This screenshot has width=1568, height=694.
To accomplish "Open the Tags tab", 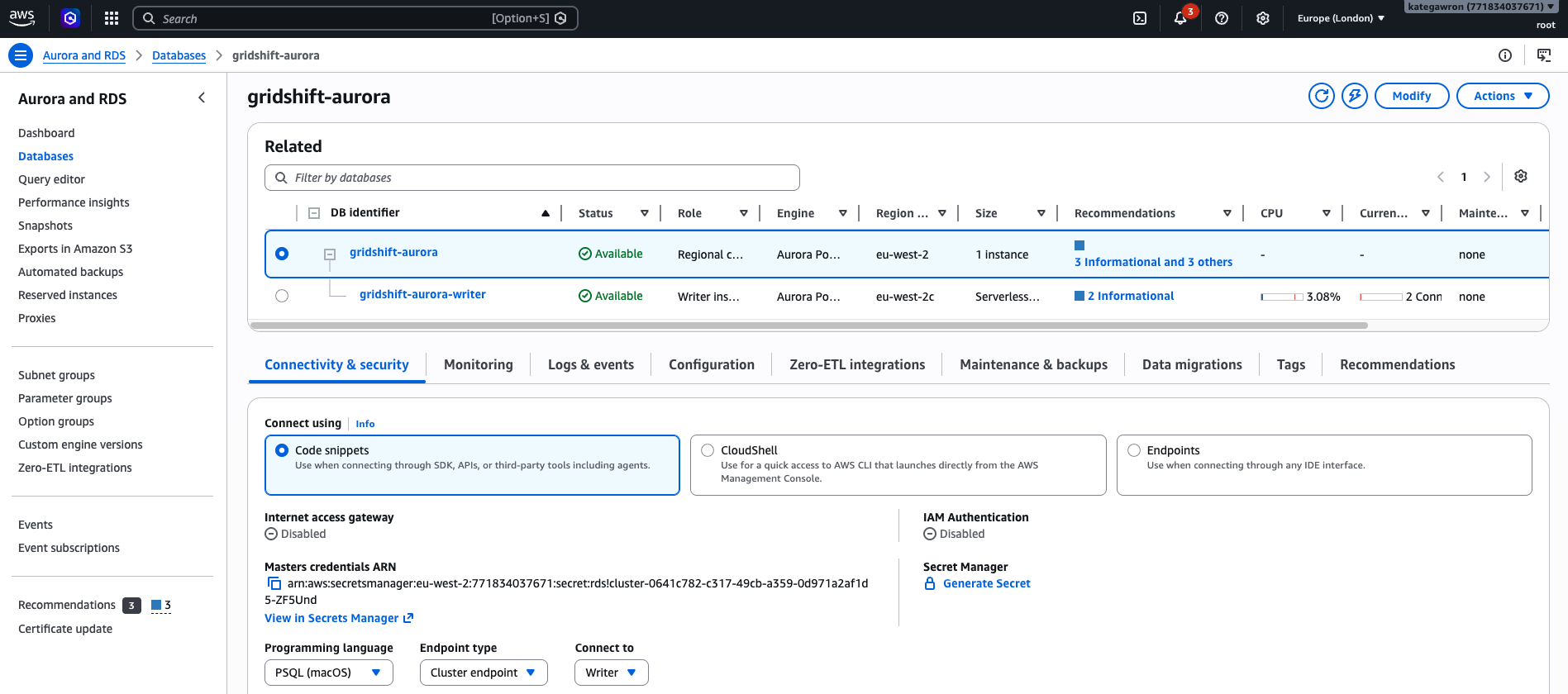I will click(x=1291, y=364).
